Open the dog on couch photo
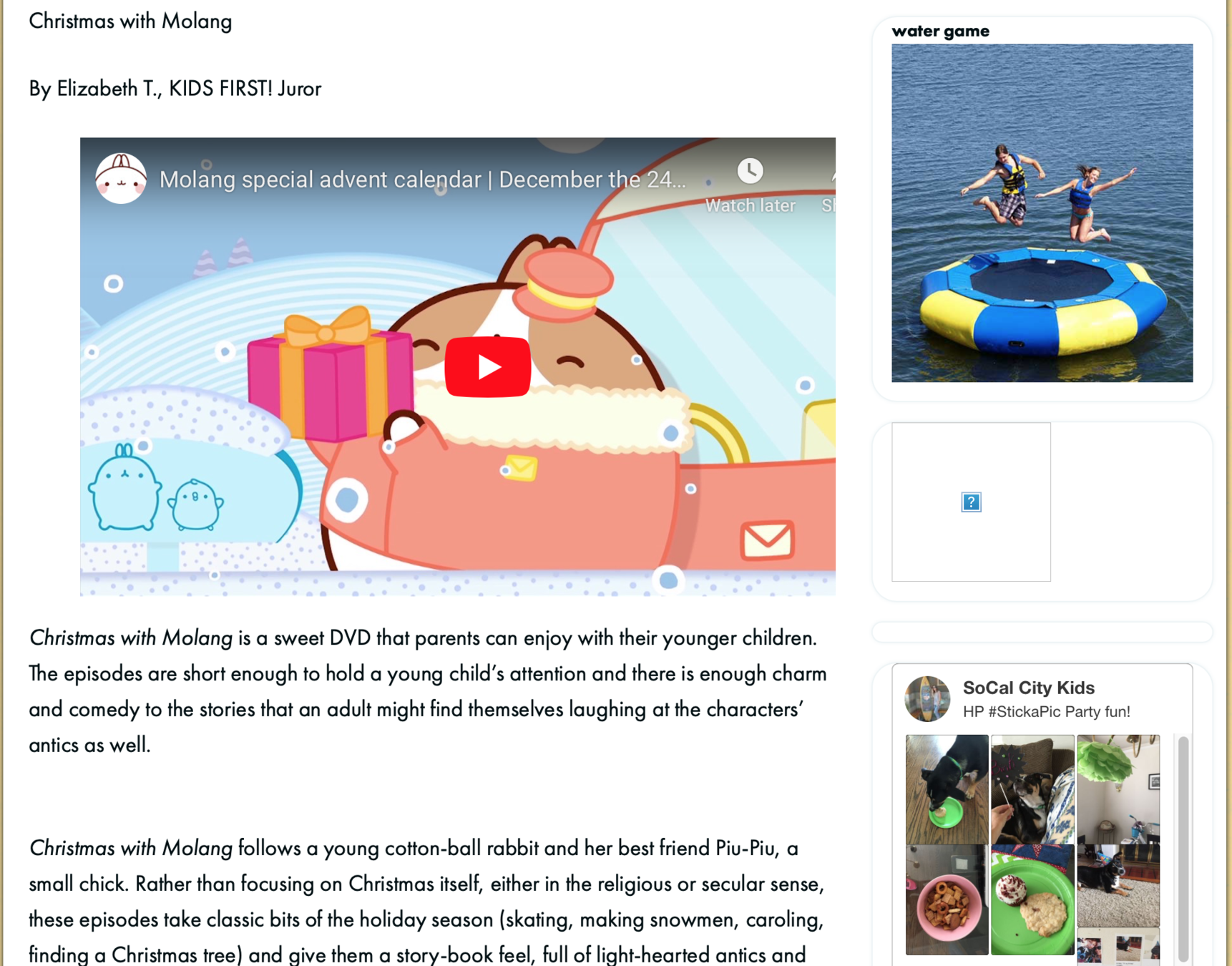The width and height of the screenshot is (1232, 966). pyautogui.click(x=1032, y=789)
